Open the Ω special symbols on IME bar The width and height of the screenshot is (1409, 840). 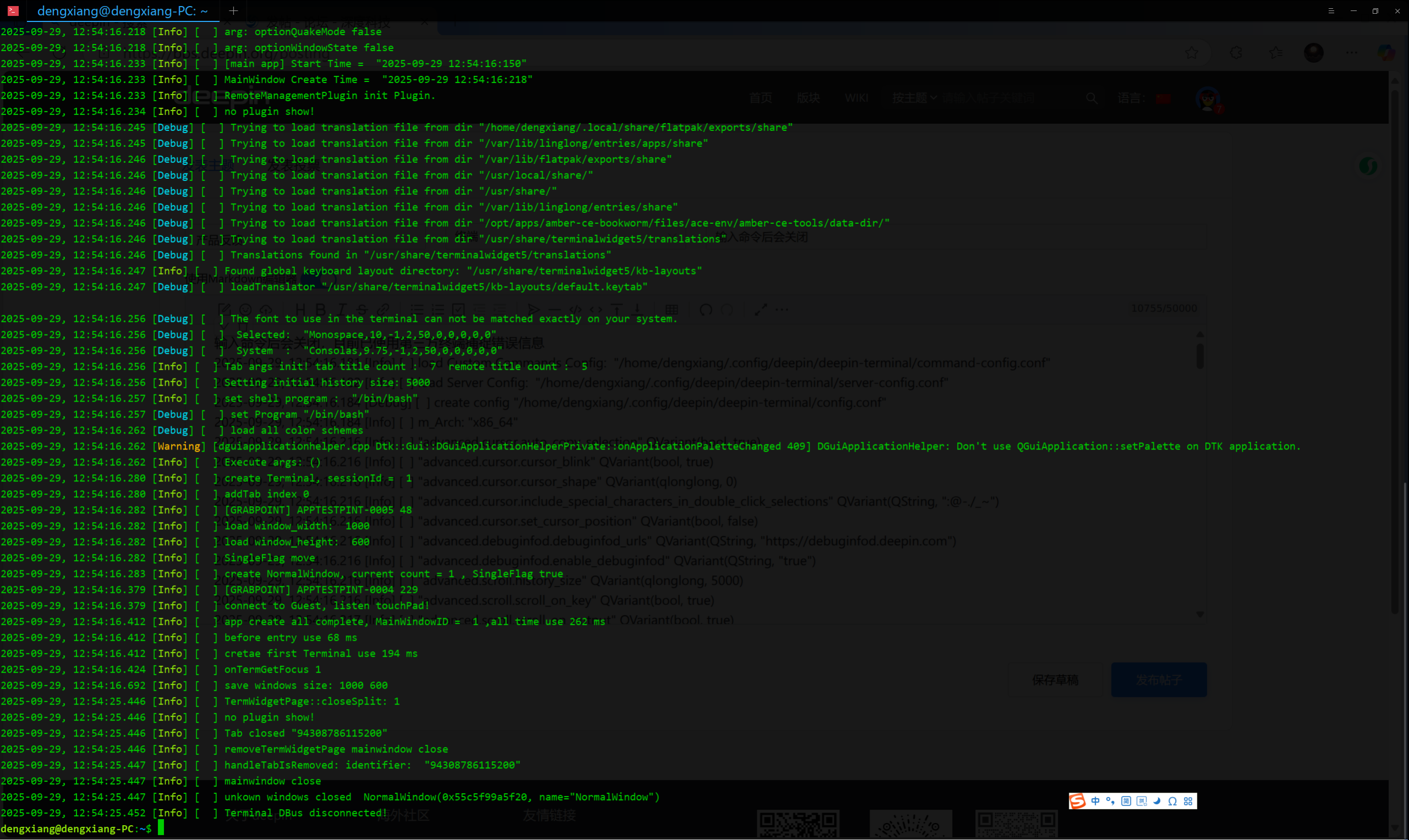pyautogui.click(x=1173, y=801)
